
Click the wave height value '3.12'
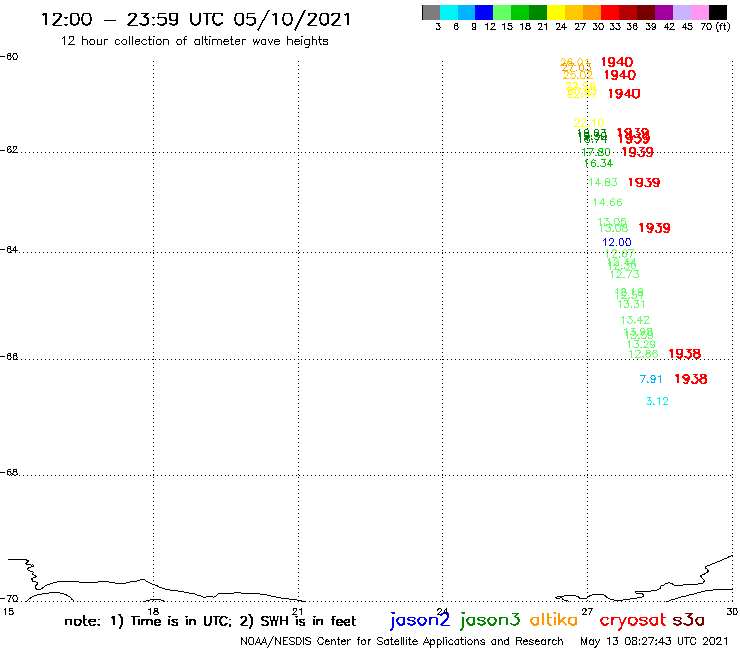tap(657, 401)
